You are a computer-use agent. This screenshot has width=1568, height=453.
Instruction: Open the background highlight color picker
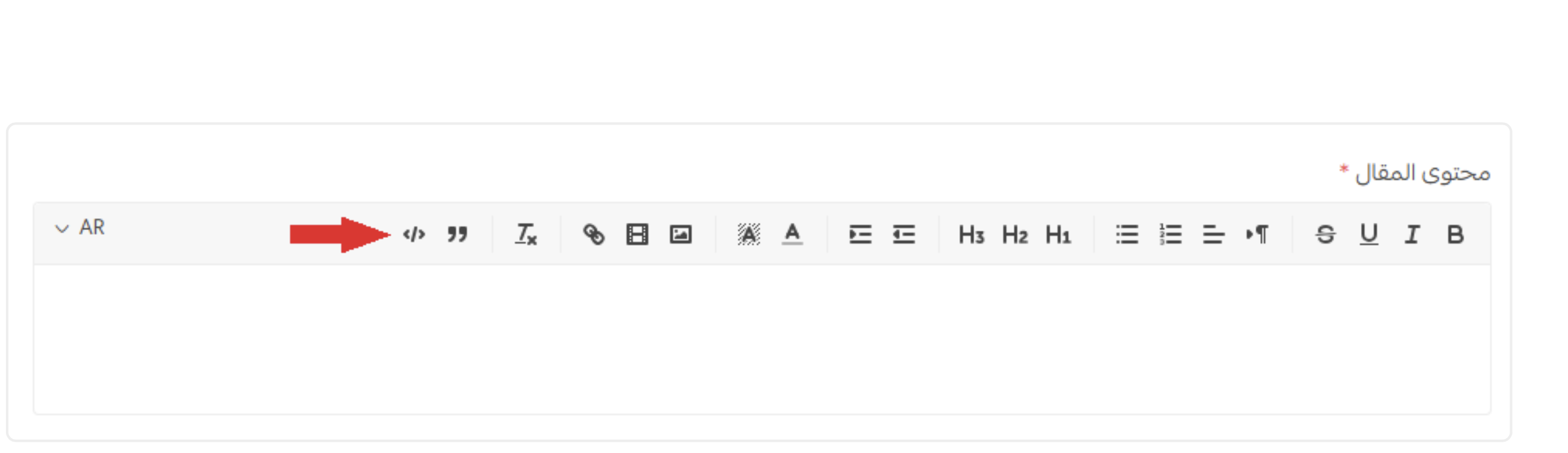(749, 234)
